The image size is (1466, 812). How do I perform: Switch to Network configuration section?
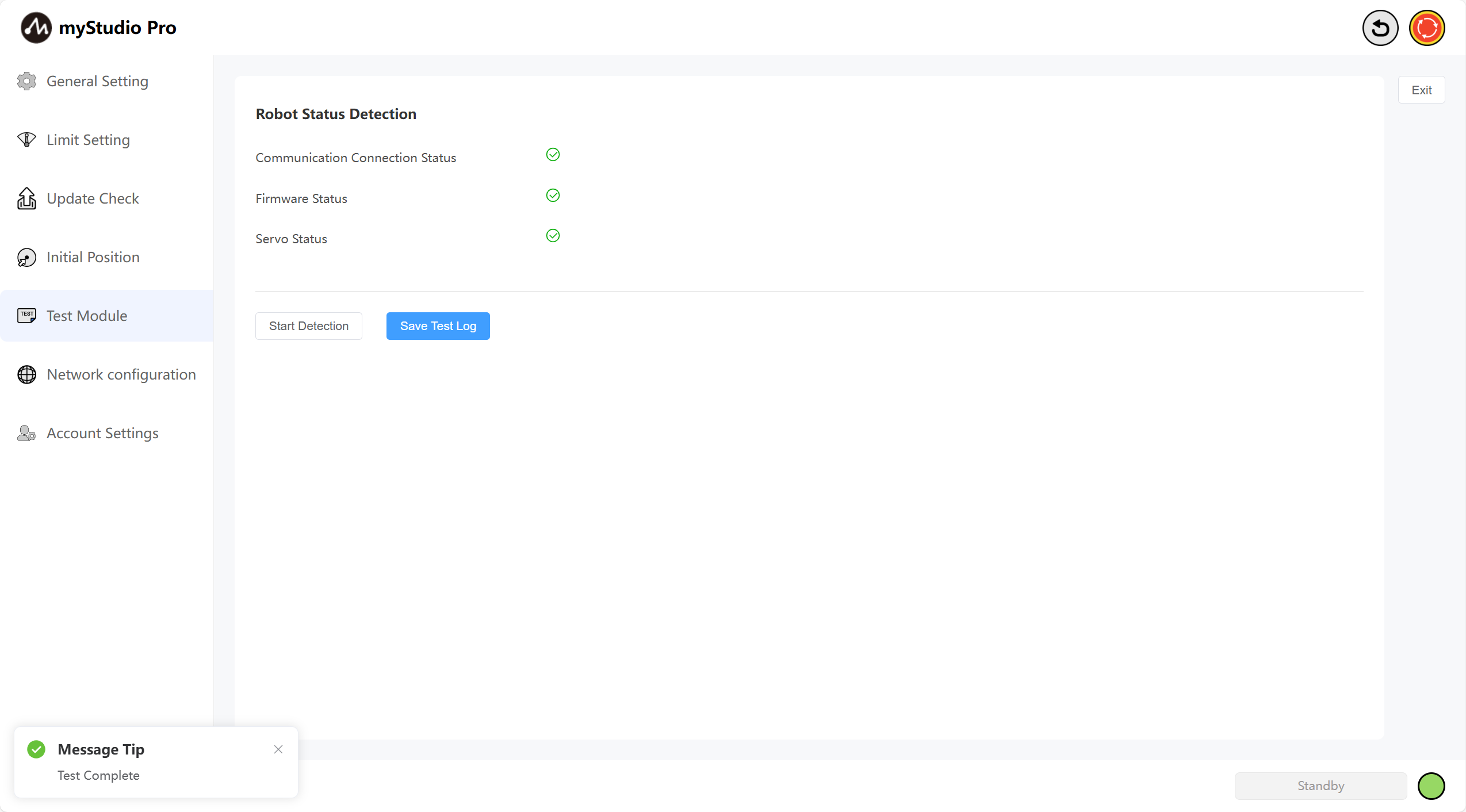tap(121, 374)
